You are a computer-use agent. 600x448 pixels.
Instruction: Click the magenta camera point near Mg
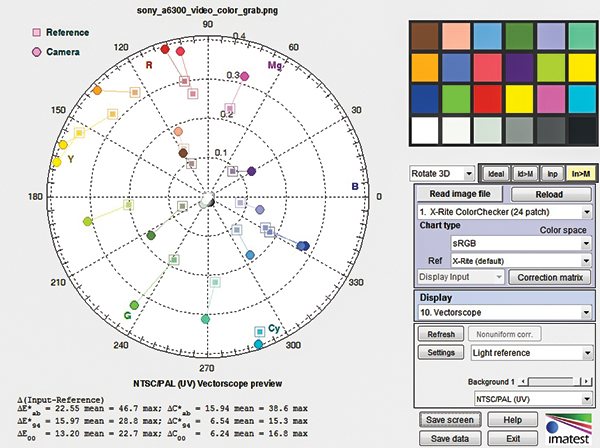[x=245, y=77]
